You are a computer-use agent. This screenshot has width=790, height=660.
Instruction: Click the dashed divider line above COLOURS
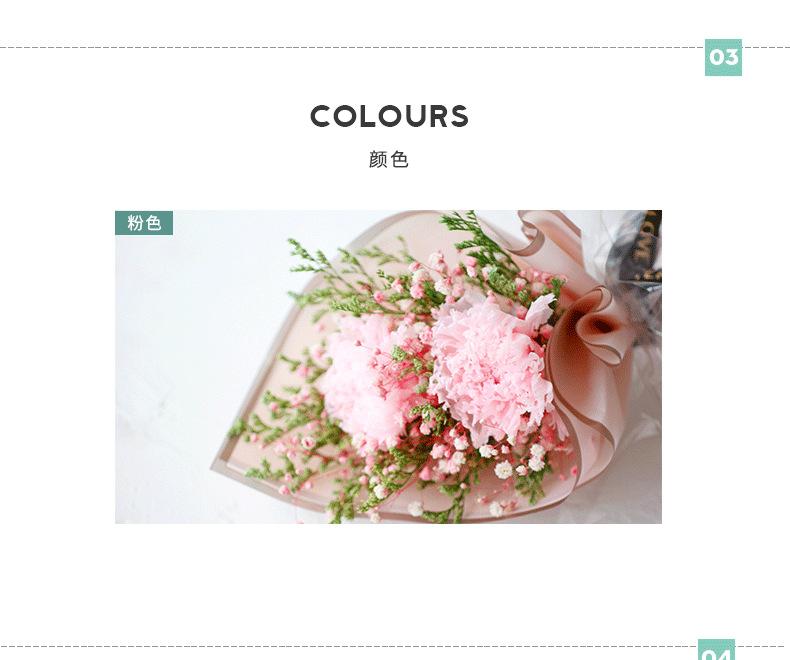352,48
